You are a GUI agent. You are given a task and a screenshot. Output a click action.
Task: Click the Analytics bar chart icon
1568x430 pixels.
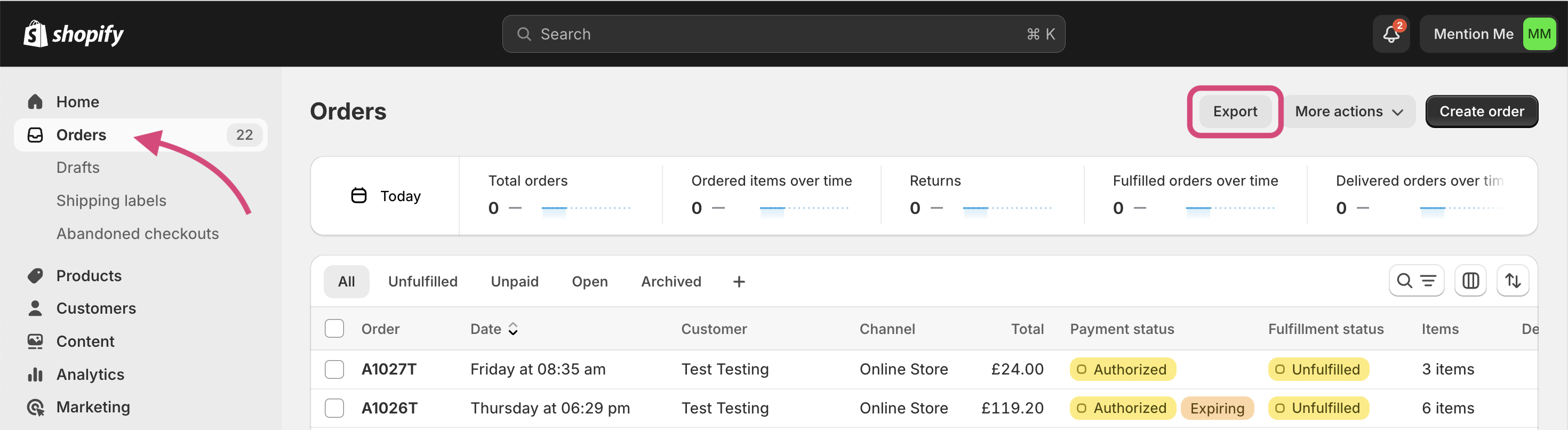click(35, 374)
